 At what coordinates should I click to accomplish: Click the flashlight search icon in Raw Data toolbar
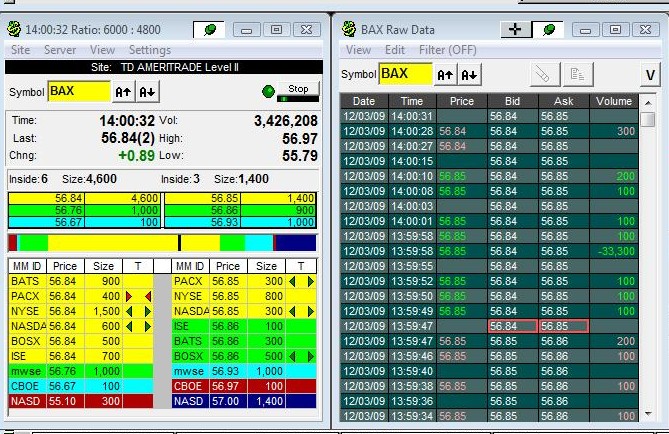click(x=544, y=75)
